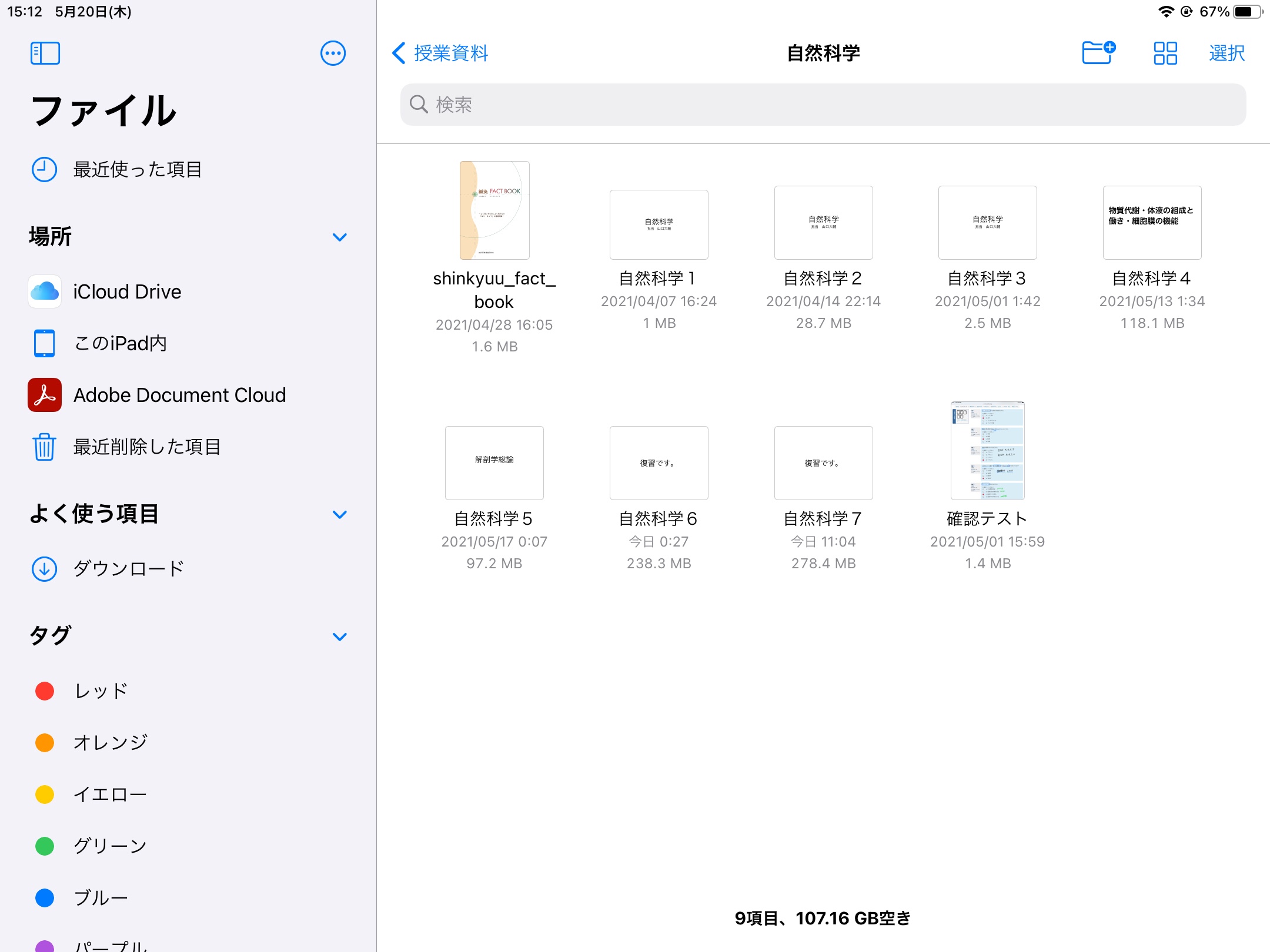1270x952 pixels.
Task: Go back to 授業資料 folder
Action: coord(441,53)
